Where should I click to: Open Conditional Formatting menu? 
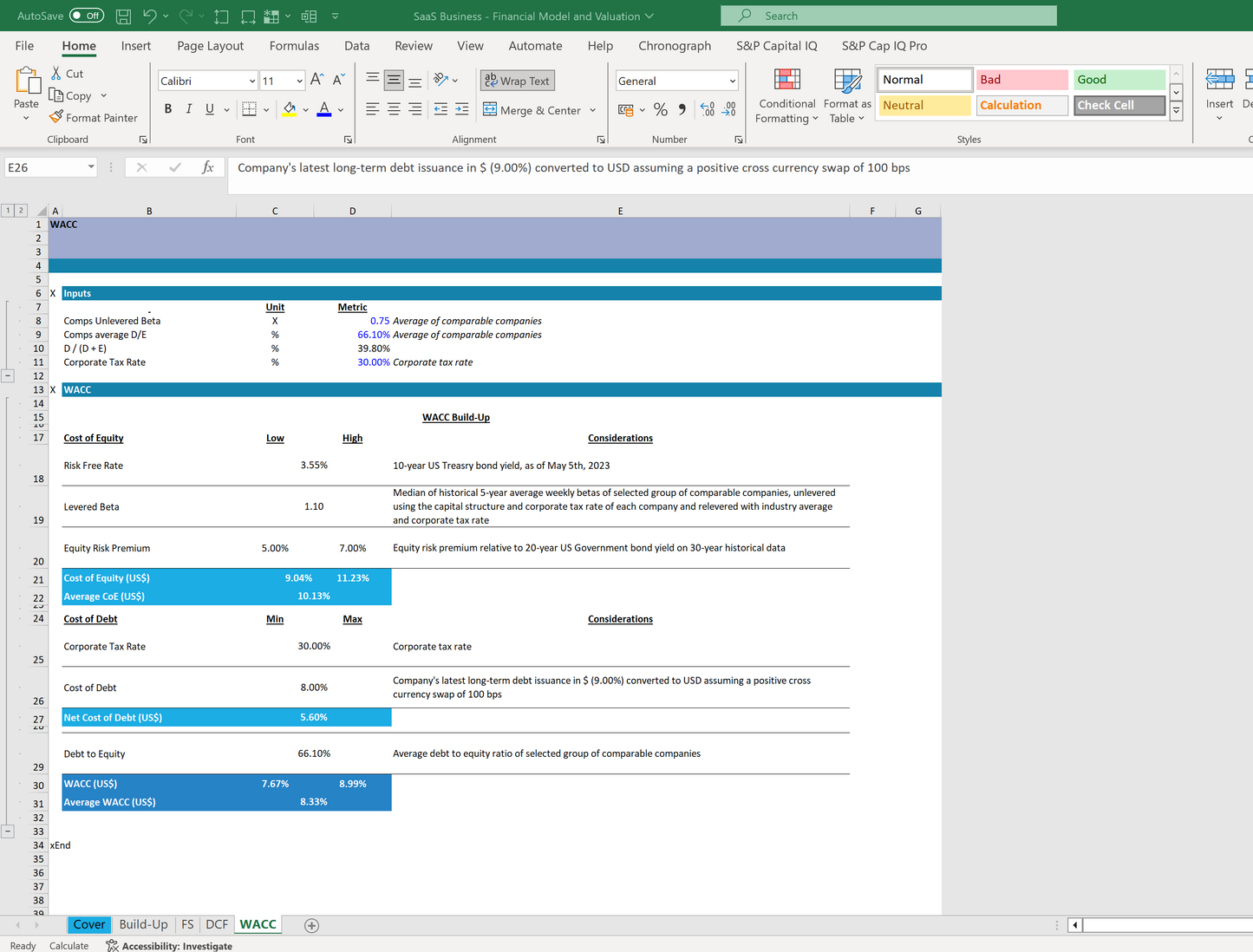[x=786, y=96]
